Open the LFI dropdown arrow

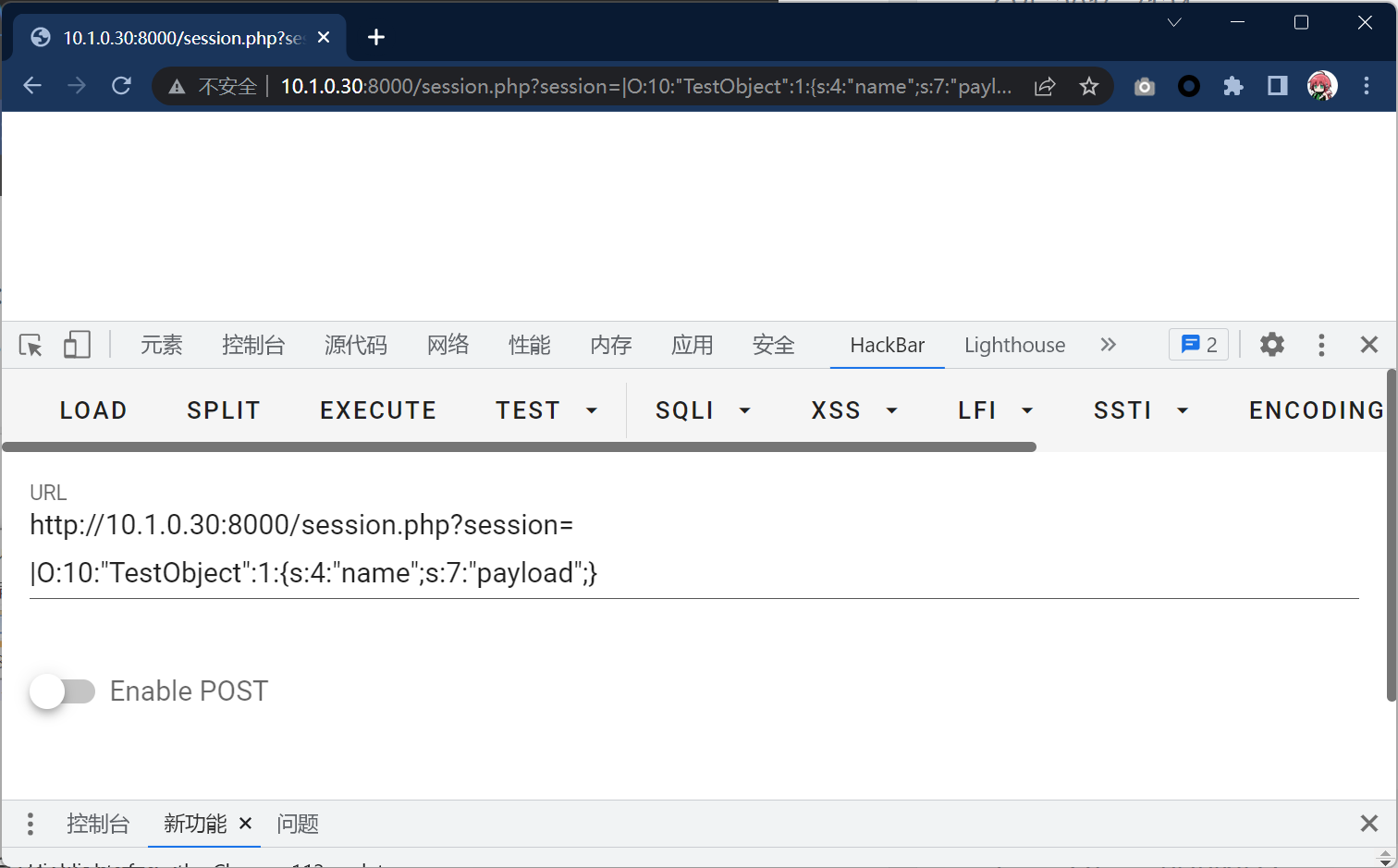[1026, 410]
